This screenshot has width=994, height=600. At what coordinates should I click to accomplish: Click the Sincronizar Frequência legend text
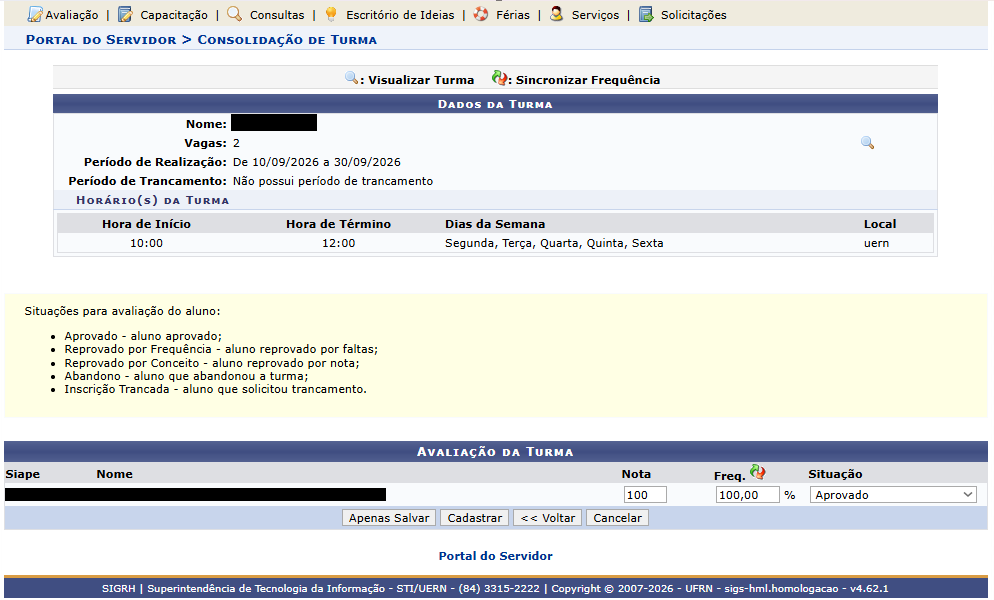pyautogui.click(x=588, y=80)
